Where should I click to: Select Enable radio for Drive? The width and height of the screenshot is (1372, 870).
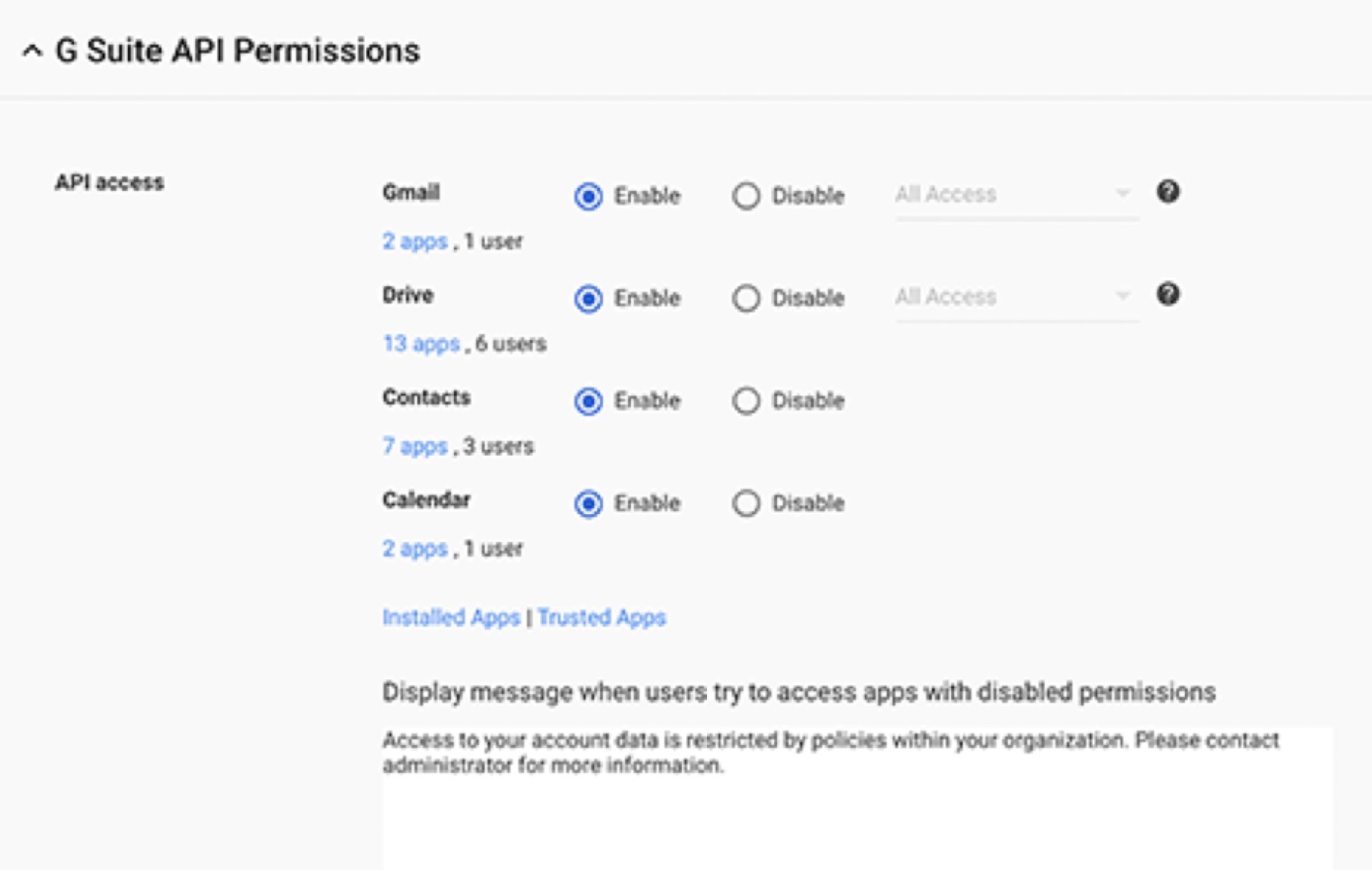(x=589, y=298)
